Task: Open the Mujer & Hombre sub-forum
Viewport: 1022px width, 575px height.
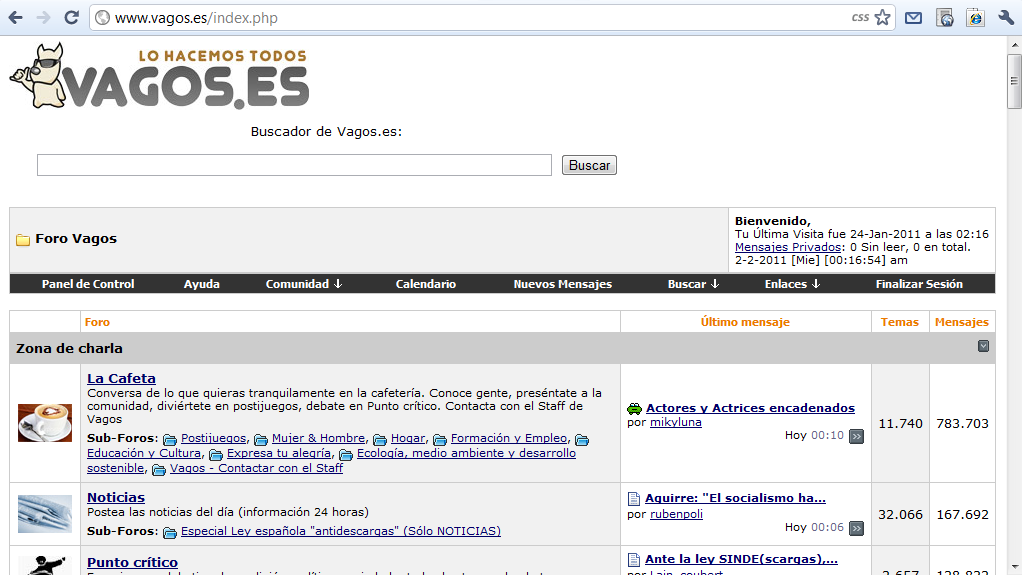Action: (x=318, y=438)
